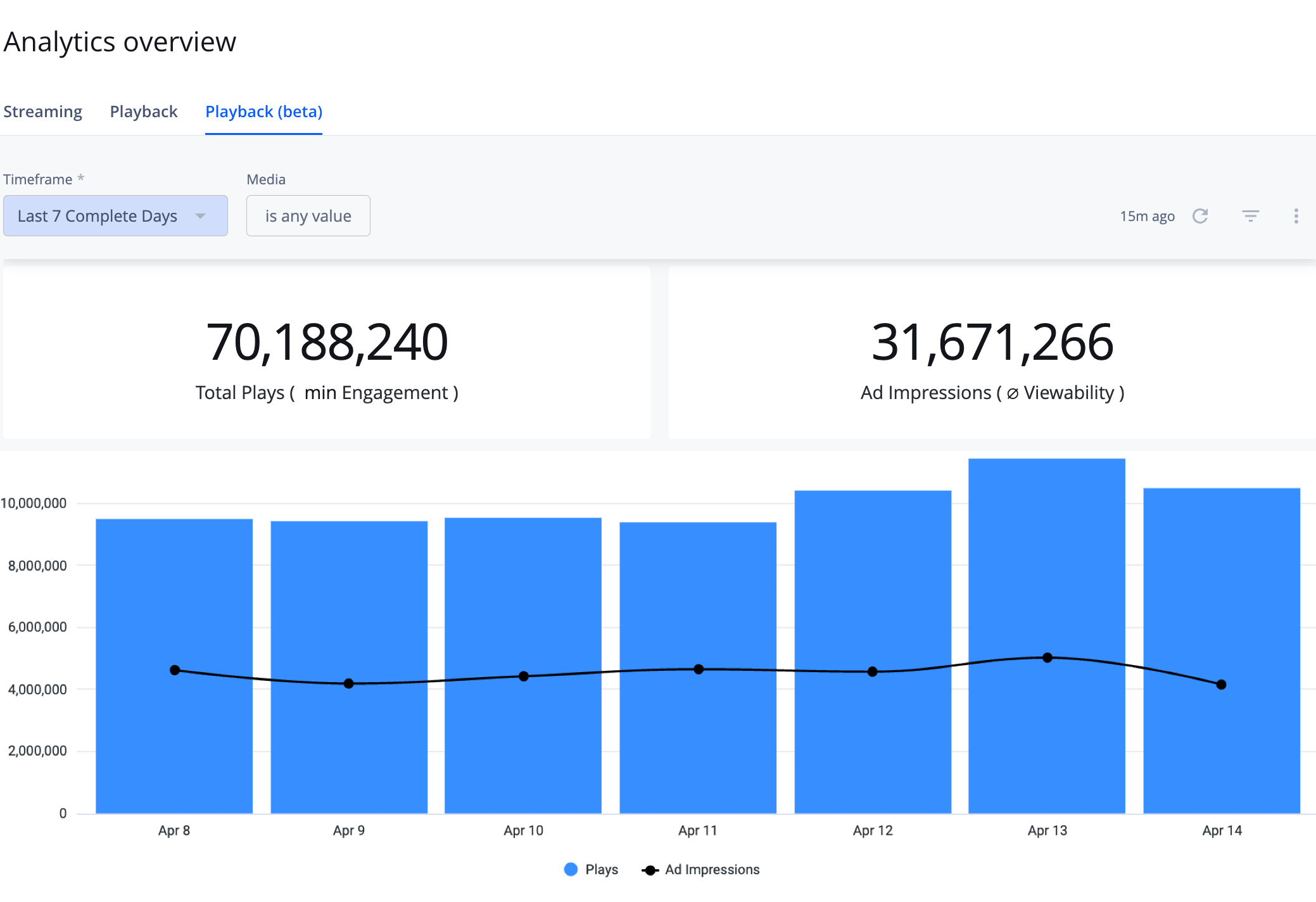Toggle the Ad Impressions legend series

click(711, 869)
